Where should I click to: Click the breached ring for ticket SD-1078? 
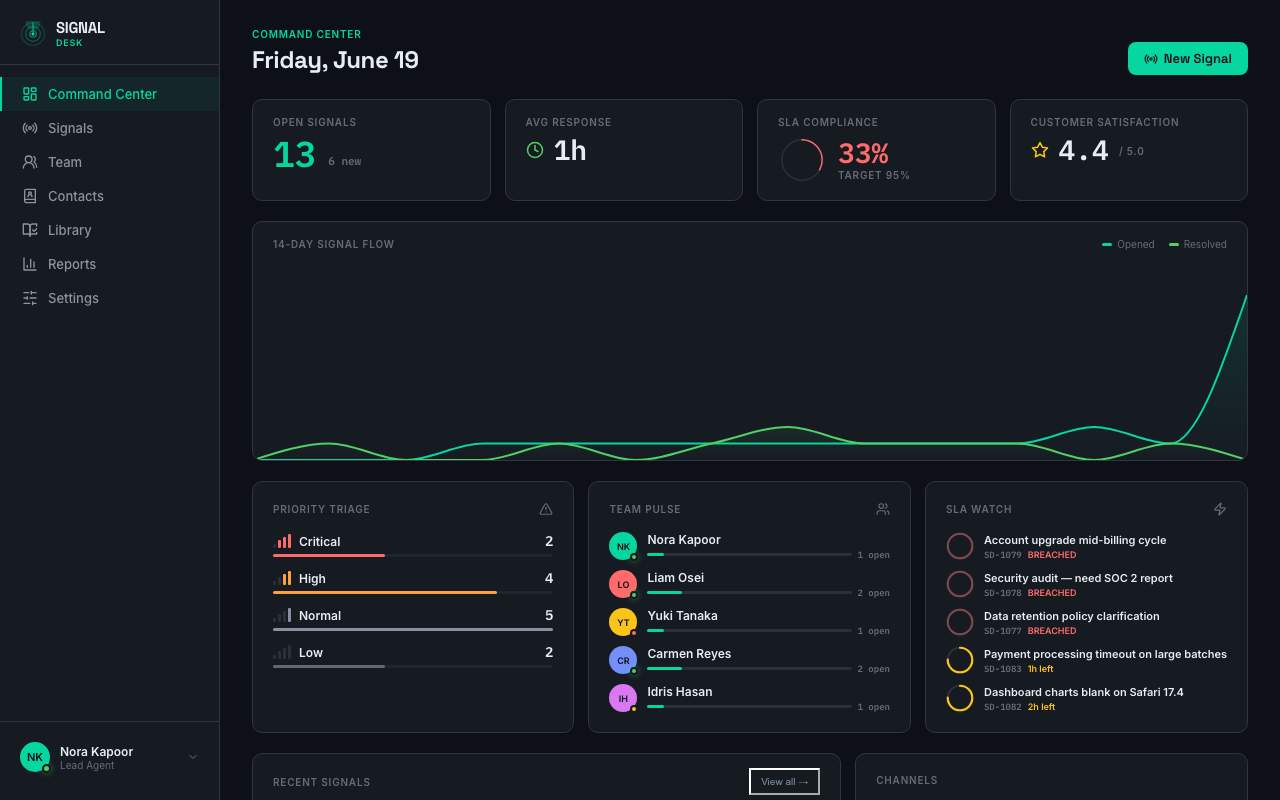click(960, 584)
